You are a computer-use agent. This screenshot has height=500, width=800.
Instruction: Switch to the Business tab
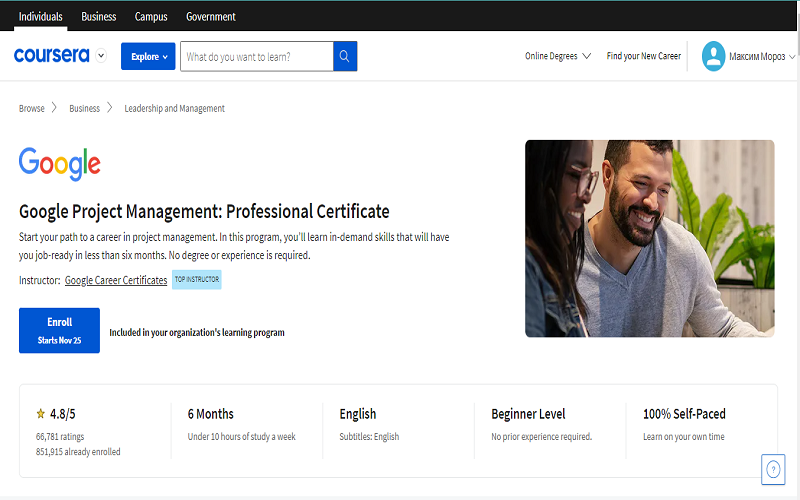[x=98, y=17]
